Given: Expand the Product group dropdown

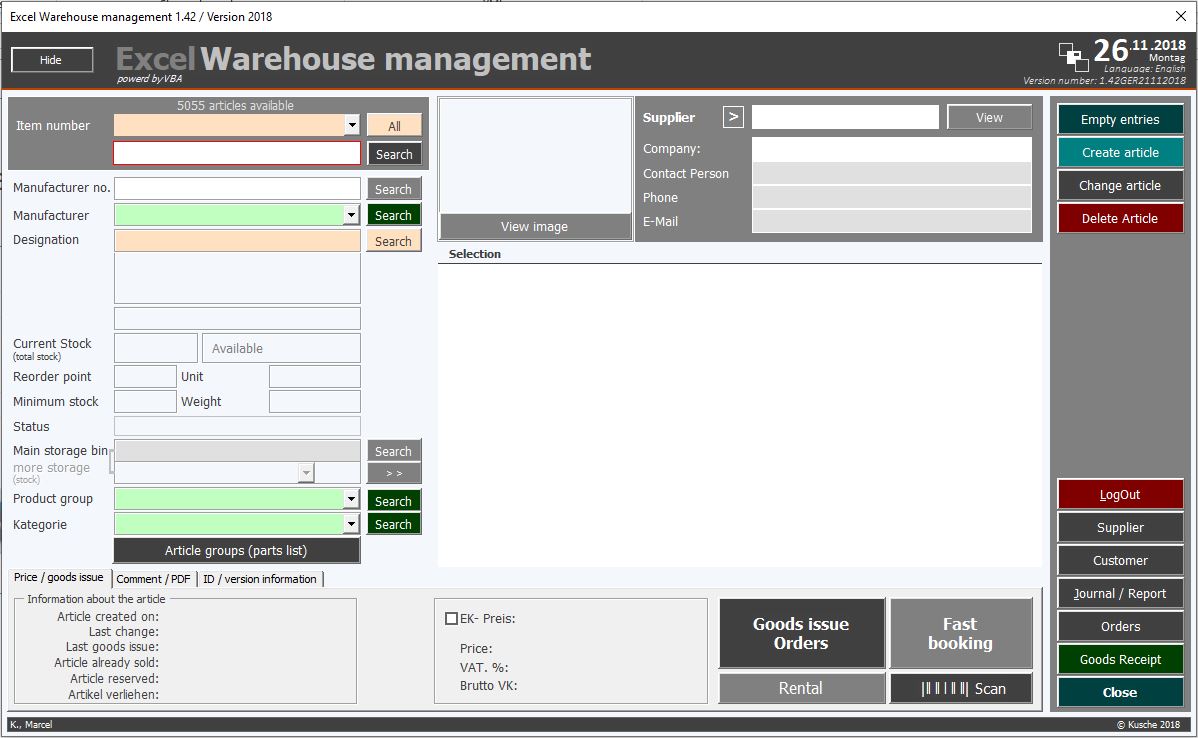Looking at the screenshot, I should [352, 498].
